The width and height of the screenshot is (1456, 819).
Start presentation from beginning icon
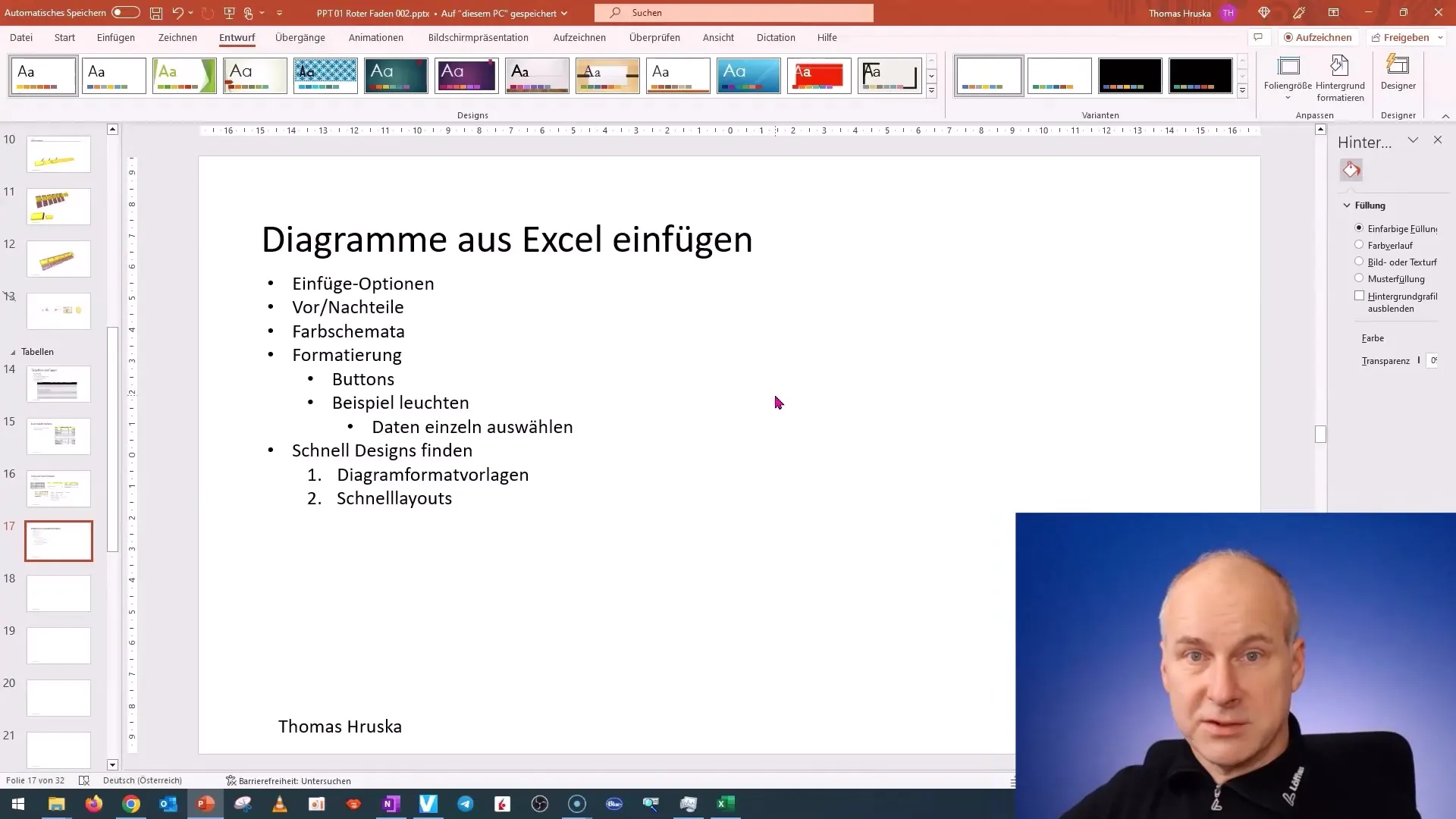(229, 13)
